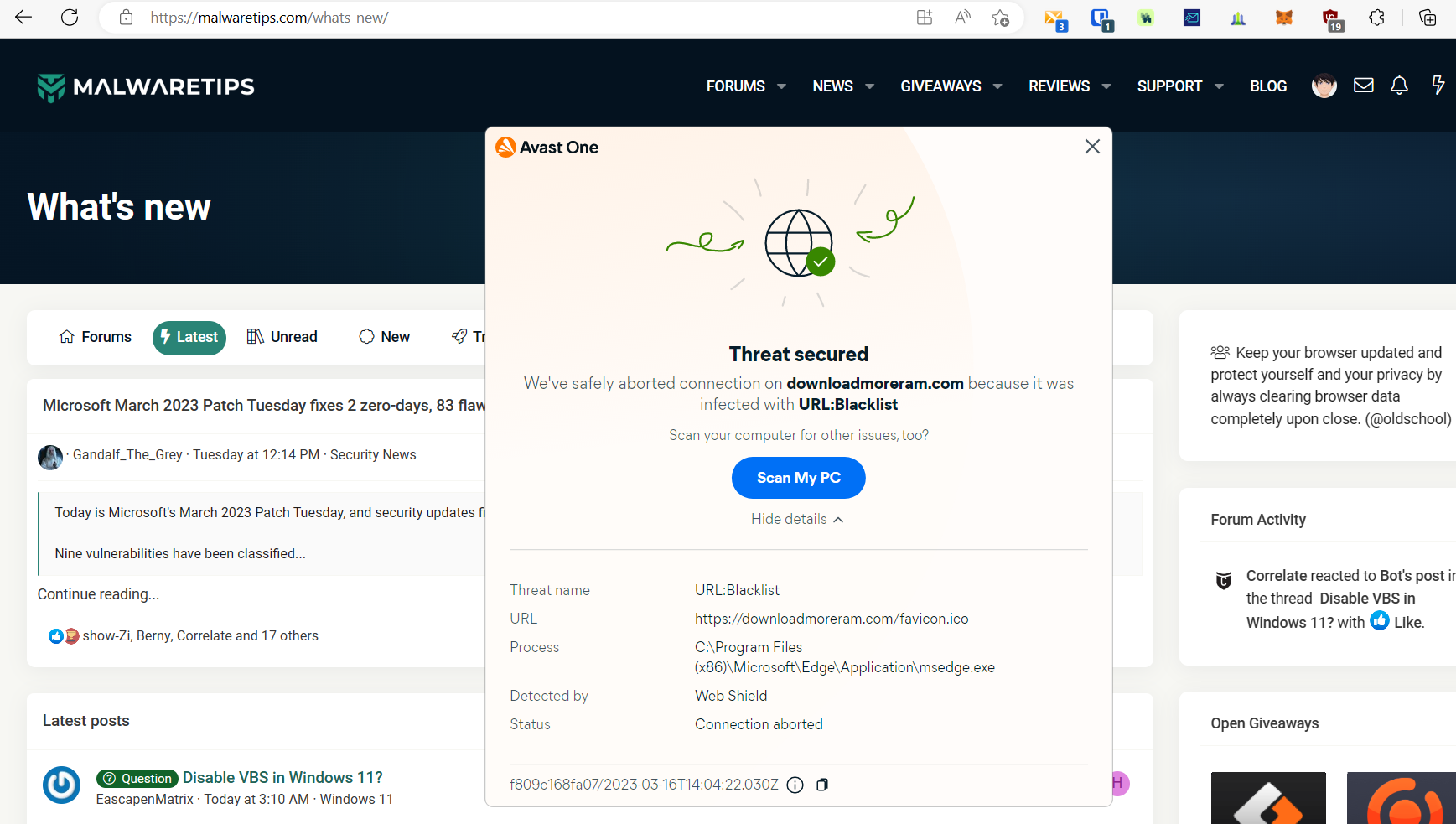
Task: Open the Windows 11 forum link
Action: pyautogui.click(x=356, y=800)
